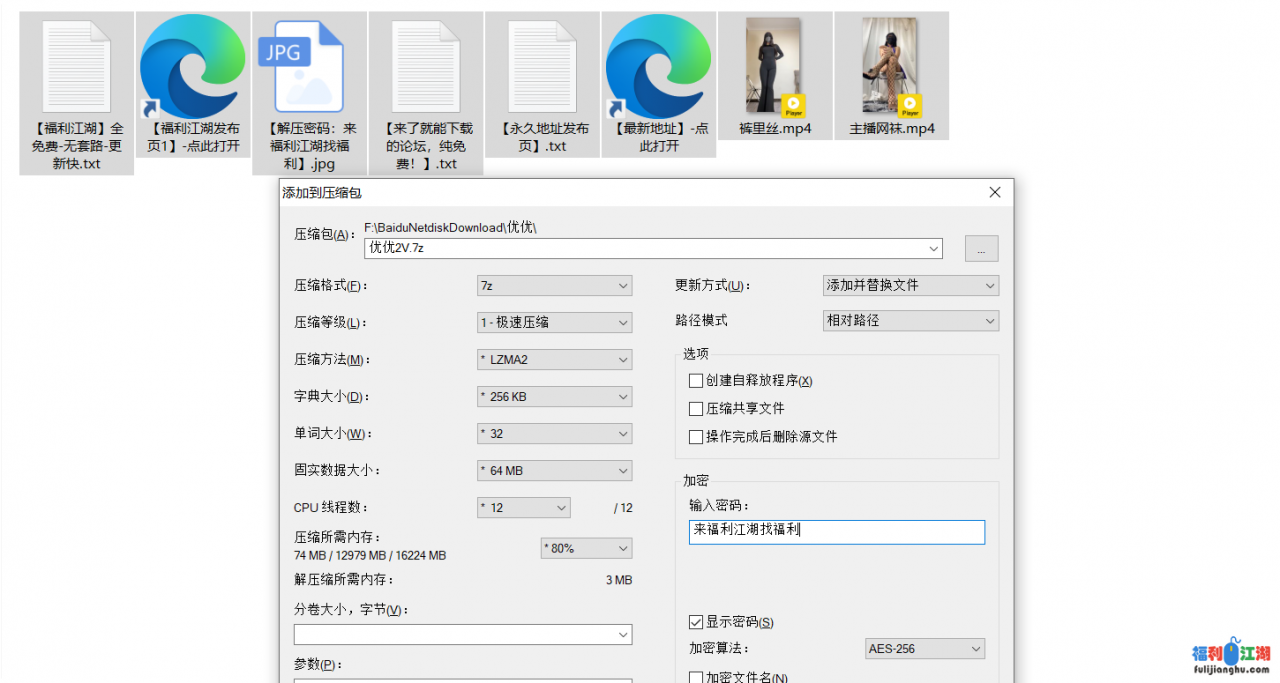This screenshot has width=1280, height=683.
Task: Expand the 压缩等级 dropdown
Action: tap(554, 323)
